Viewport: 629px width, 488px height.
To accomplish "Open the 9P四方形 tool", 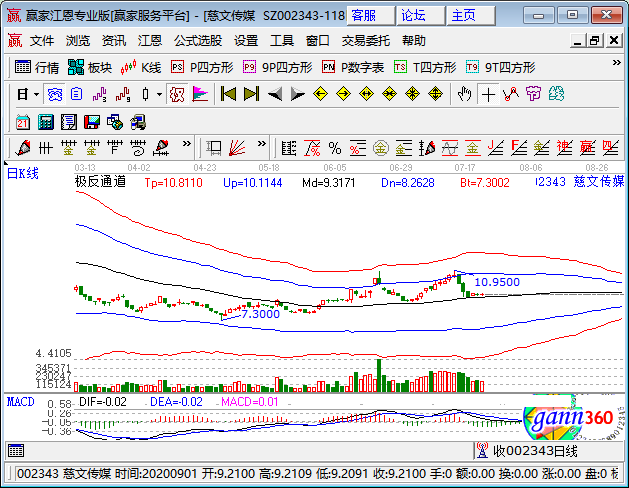I will pyautogui.click(x=278, y=67).
